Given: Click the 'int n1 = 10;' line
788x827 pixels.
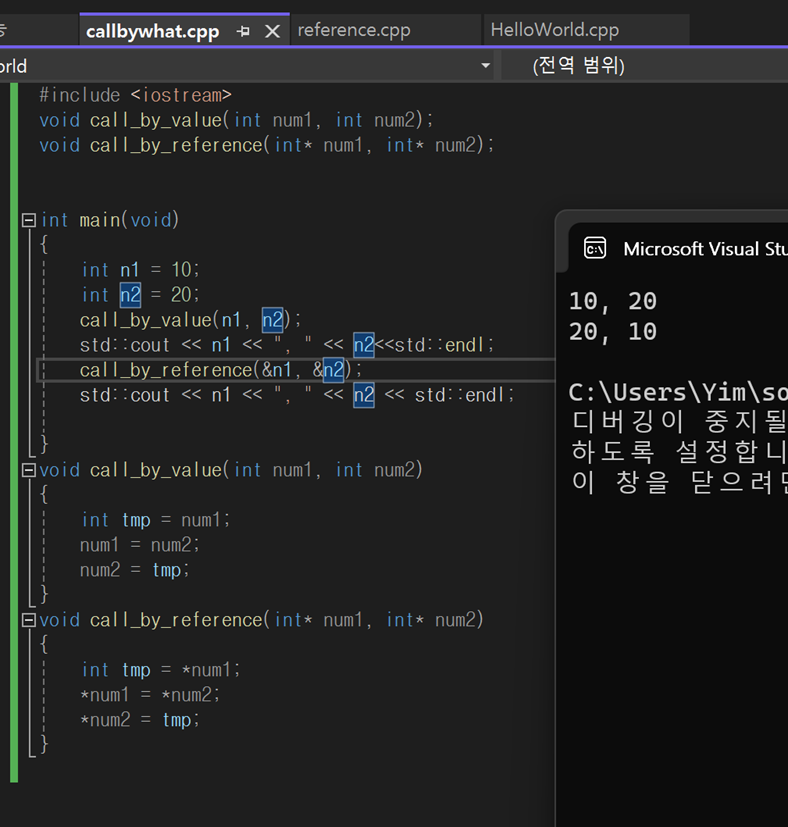Looking at the screenshot, I should point(140,270).
